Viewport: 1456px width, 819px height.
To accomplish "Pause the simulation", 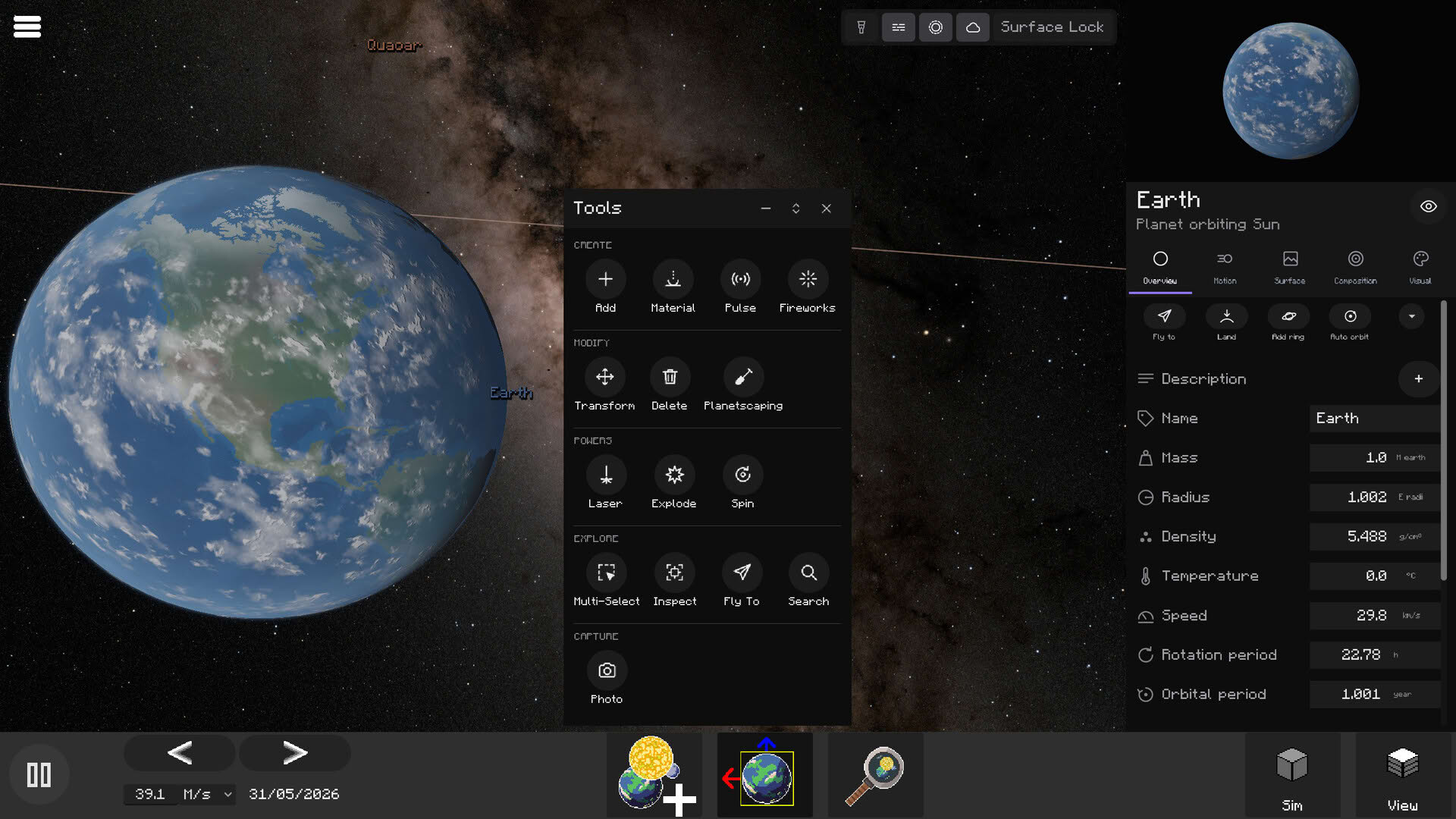I will (39, 775).
